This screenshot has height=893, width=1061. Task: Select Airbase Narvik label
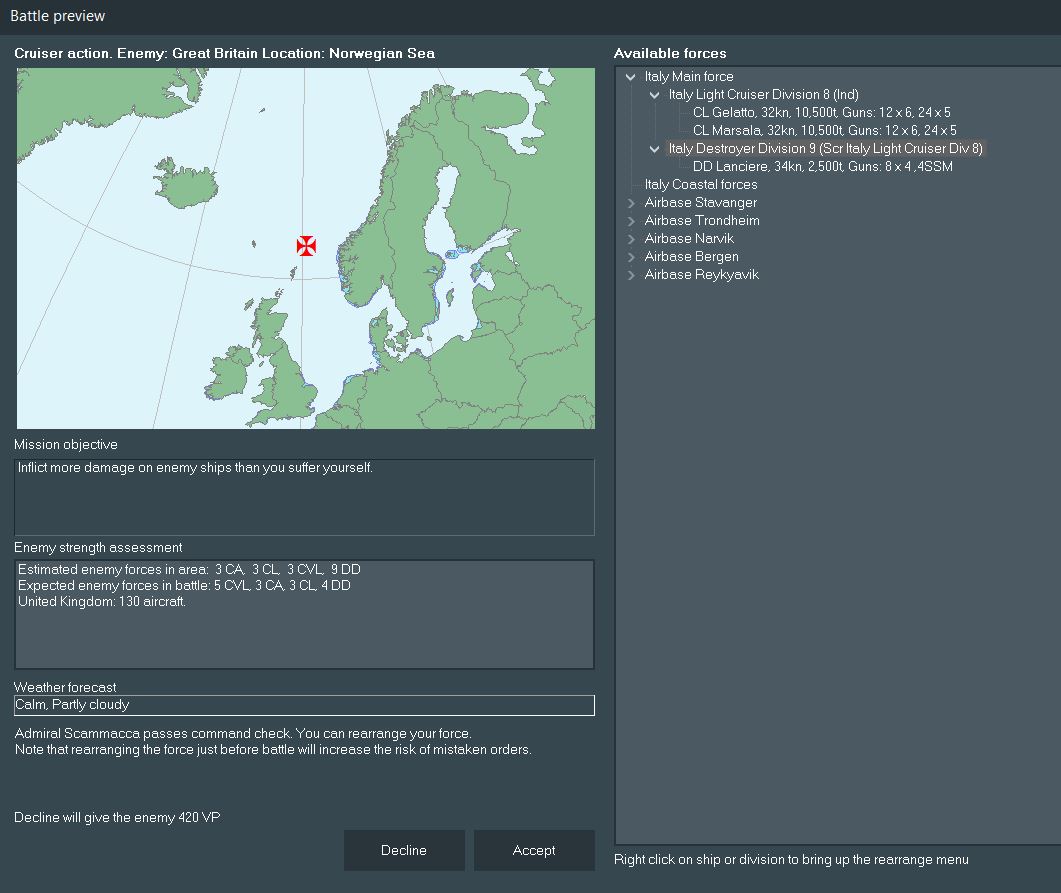[689, 238]
